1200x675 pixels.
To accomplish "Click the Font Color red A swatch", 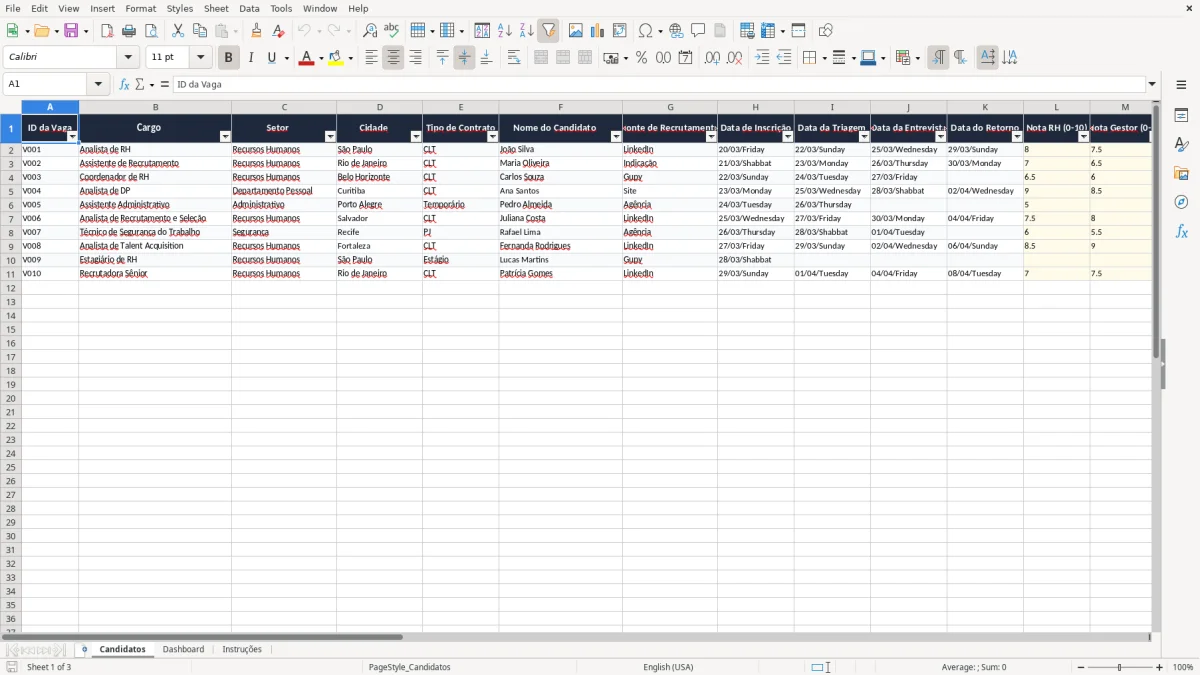I will [306, 58].
